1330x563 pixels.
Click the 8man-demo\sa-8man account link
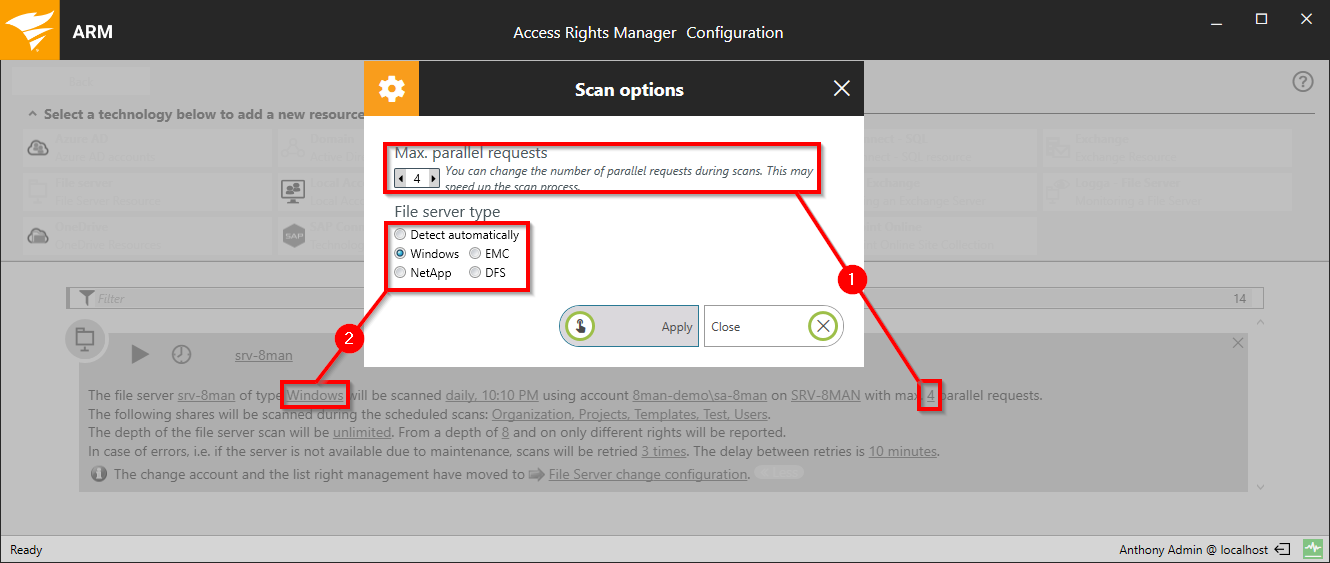coord(700,395)
